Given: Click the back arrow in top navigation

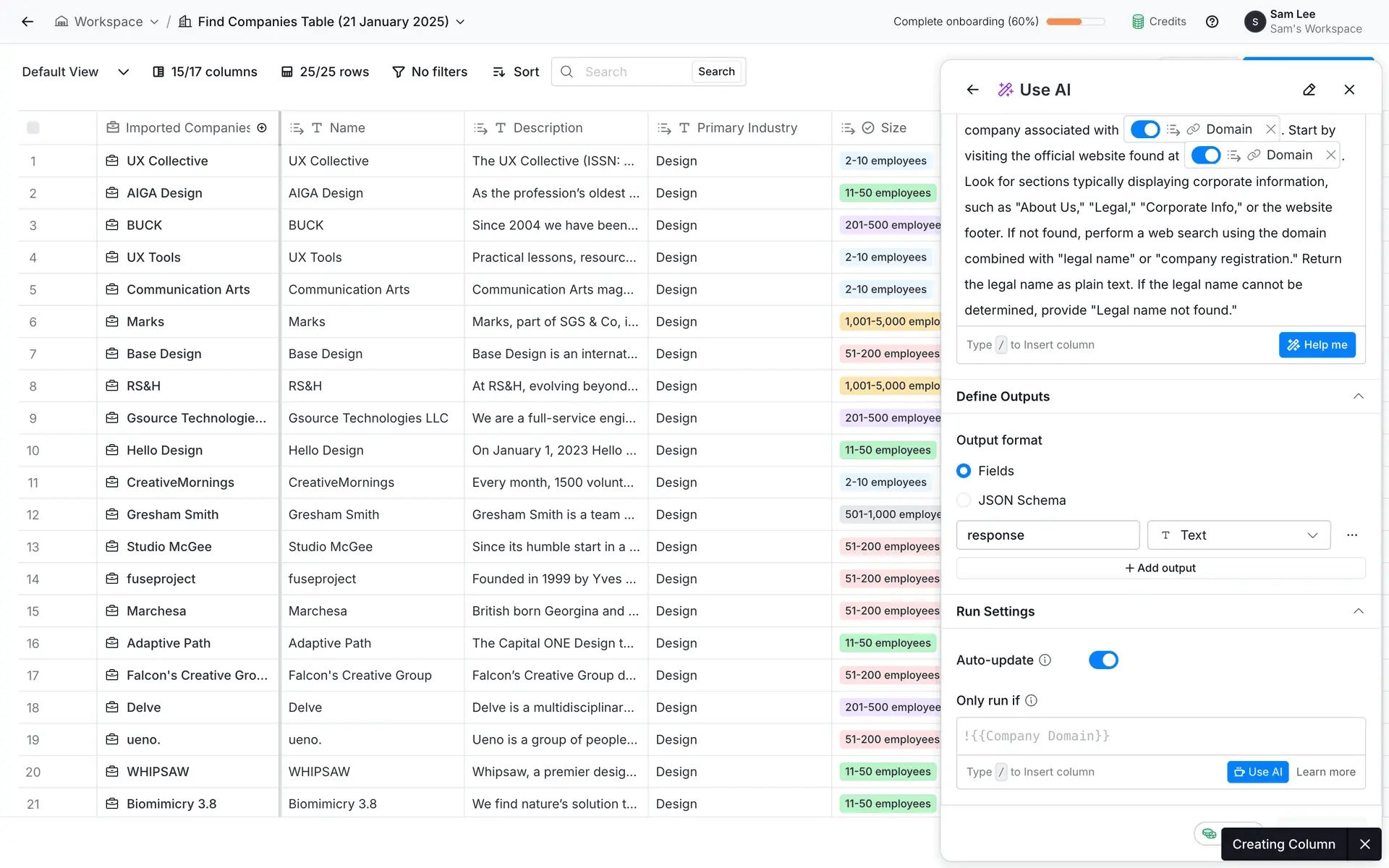Looking at the screenshot, I should (27, 22).
